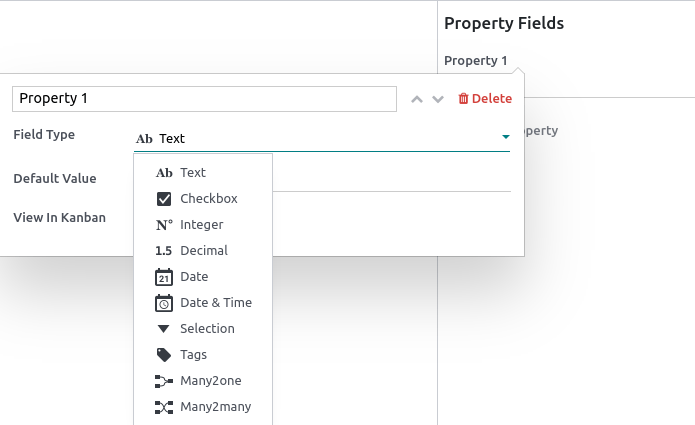The height and width of the screenshot is (425, 695).
Task: Choose the Date & Time clock icon
Action: coord(164,303)
